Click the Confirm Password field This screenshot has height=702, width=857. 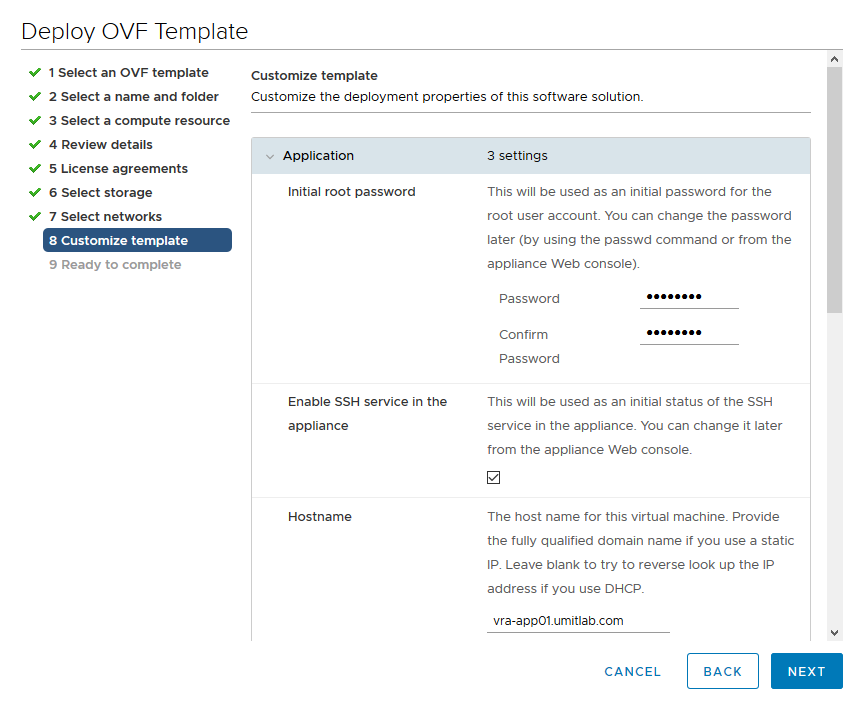pos(689,333)
